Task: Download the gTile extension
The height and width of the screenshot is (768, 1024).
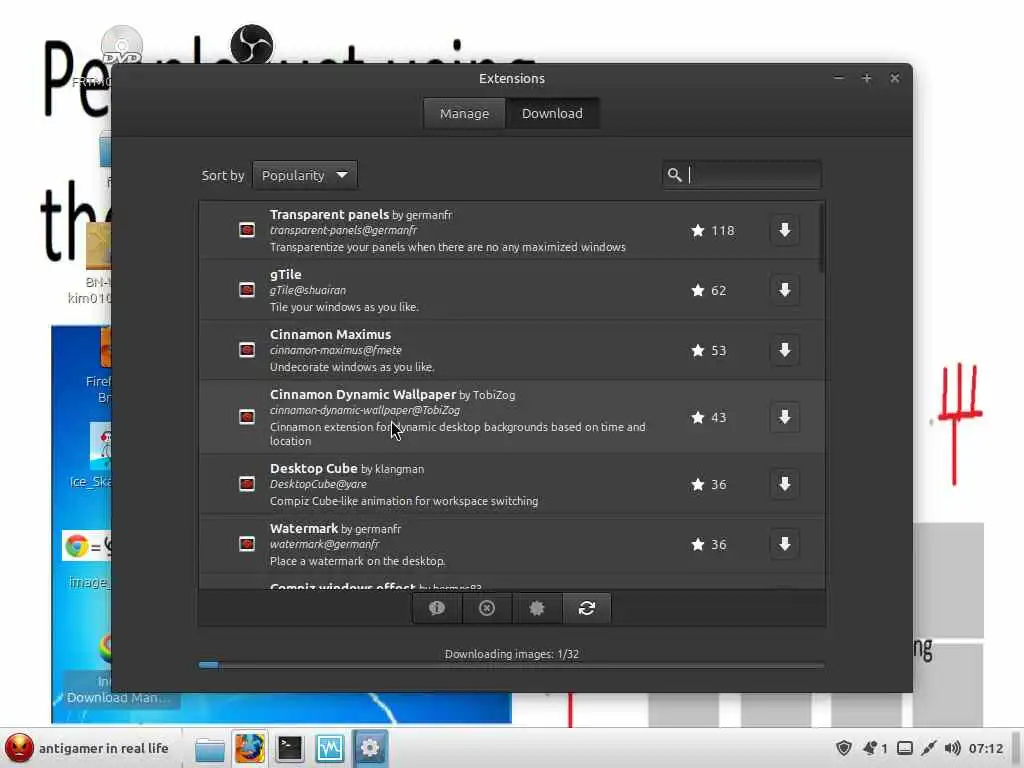Action: (784, 290)
